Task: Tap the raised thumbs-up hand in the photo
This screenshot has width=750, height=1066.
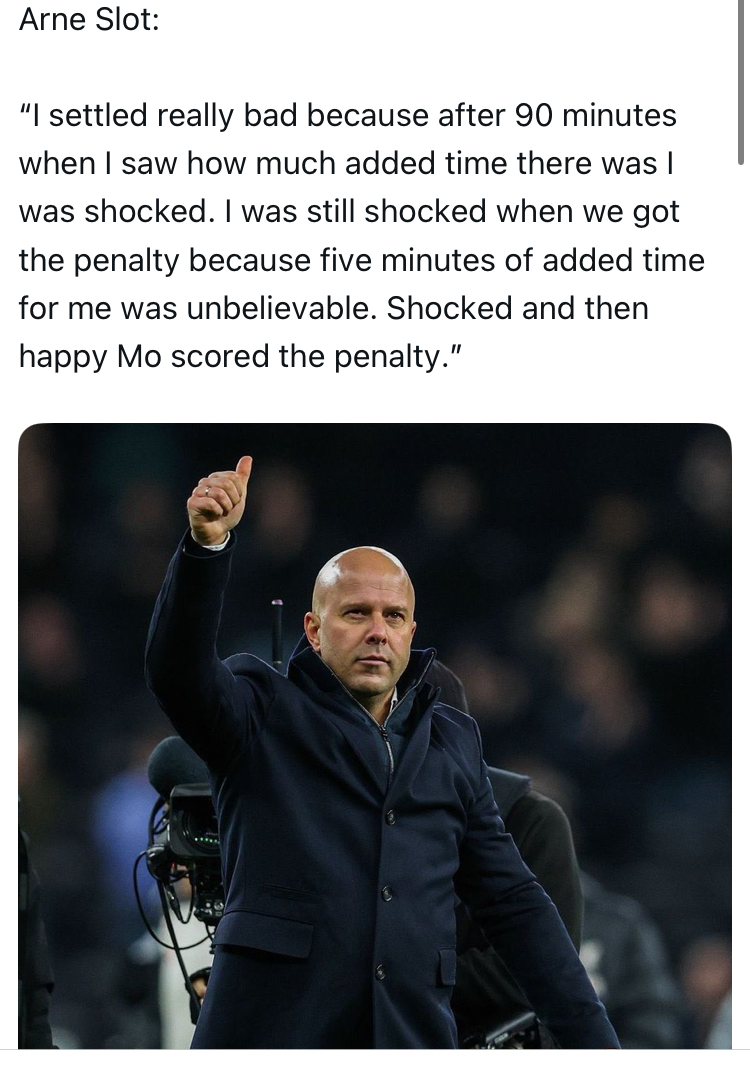Action: pyautogui.click(x=220, y=501)
